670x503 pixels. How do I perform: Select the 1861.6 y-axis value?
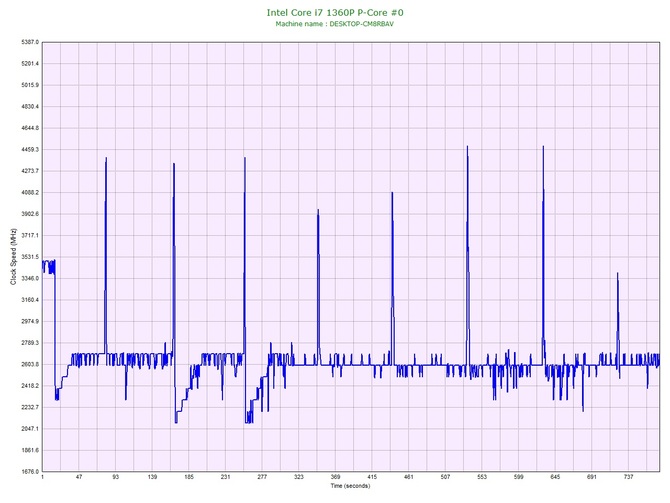(x=30, y=450)
